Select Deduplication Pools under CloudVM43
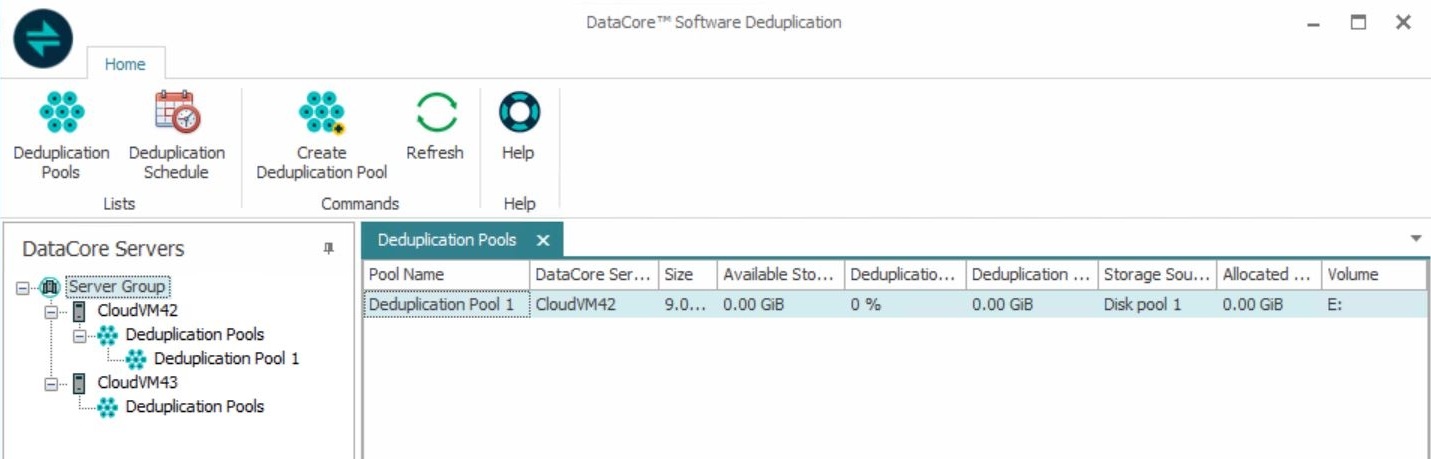Screen dimensions: 1431x459 click(x=194, y=407)
